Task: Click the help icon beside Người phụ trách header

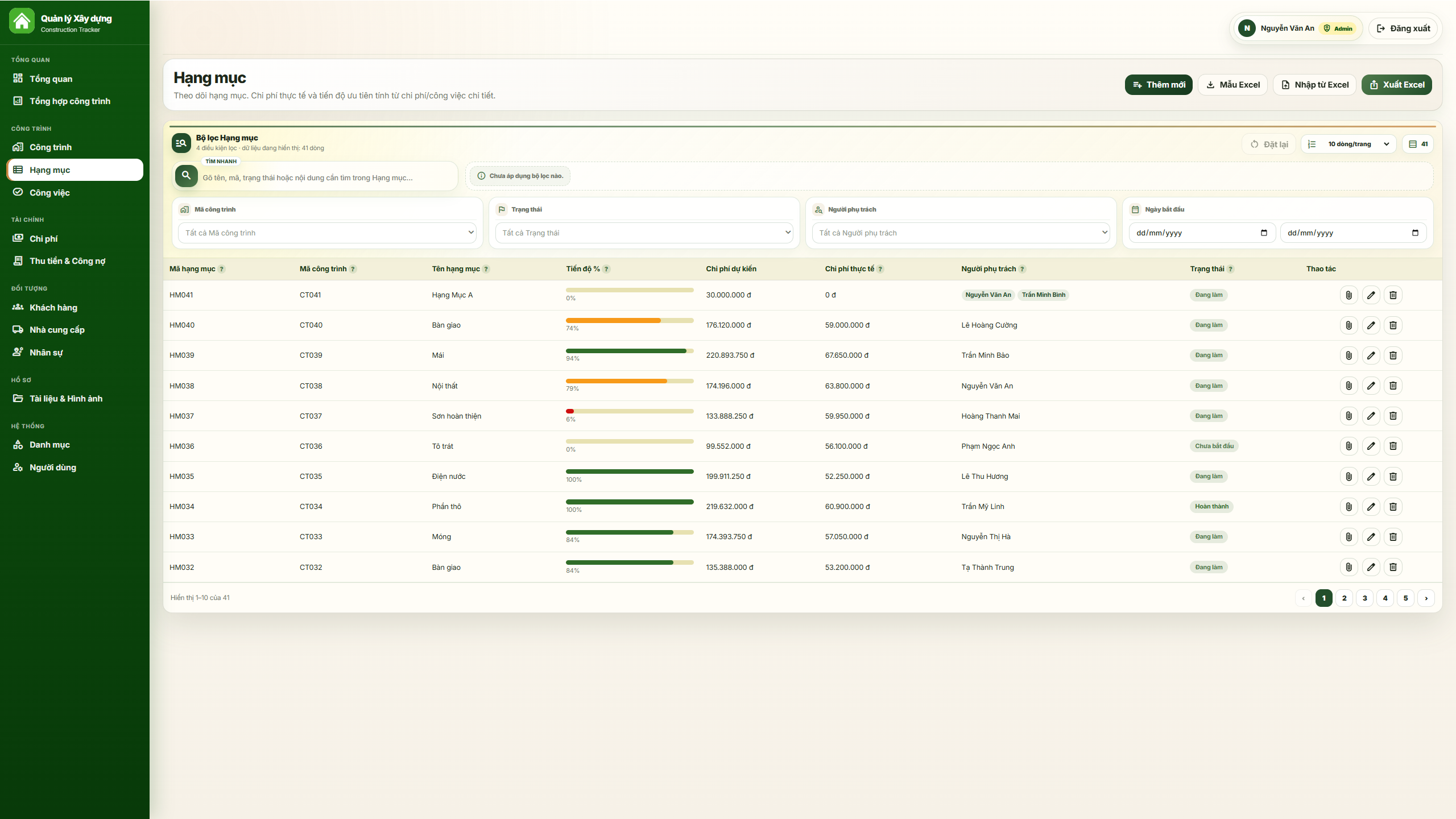Action: (1022, 269)
